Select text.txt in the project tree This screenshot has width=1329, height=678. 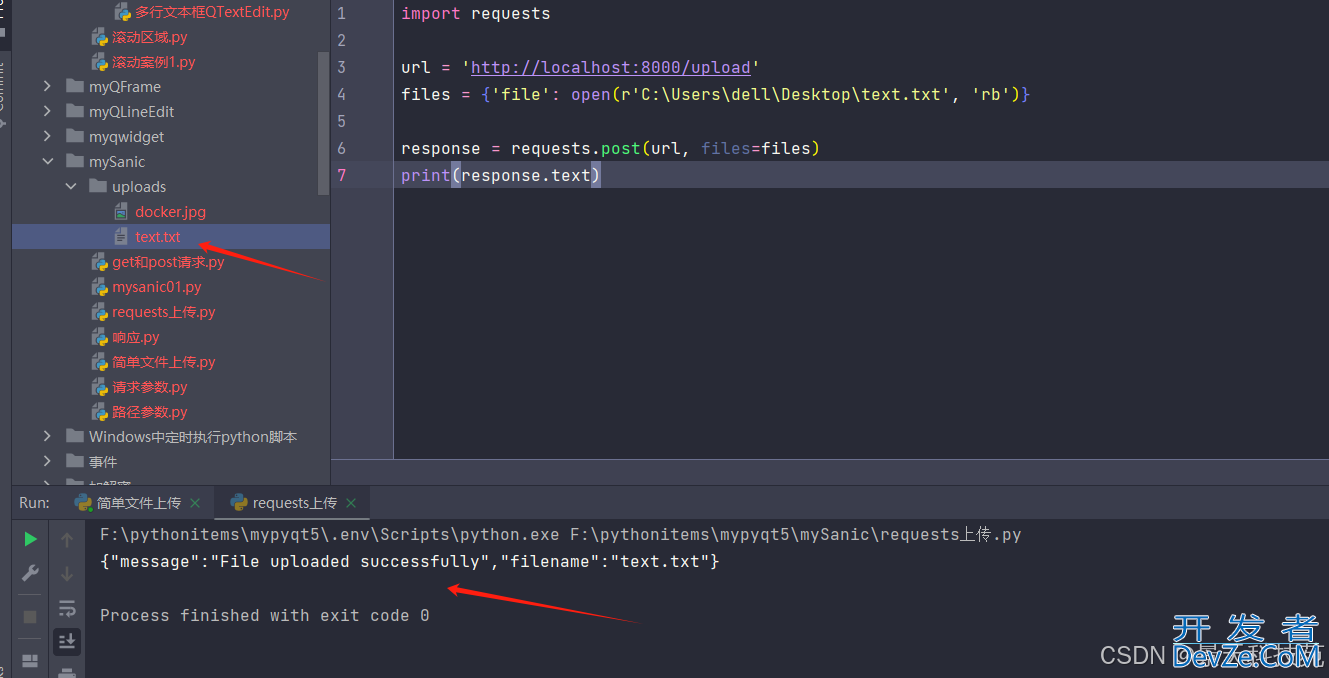158,237
